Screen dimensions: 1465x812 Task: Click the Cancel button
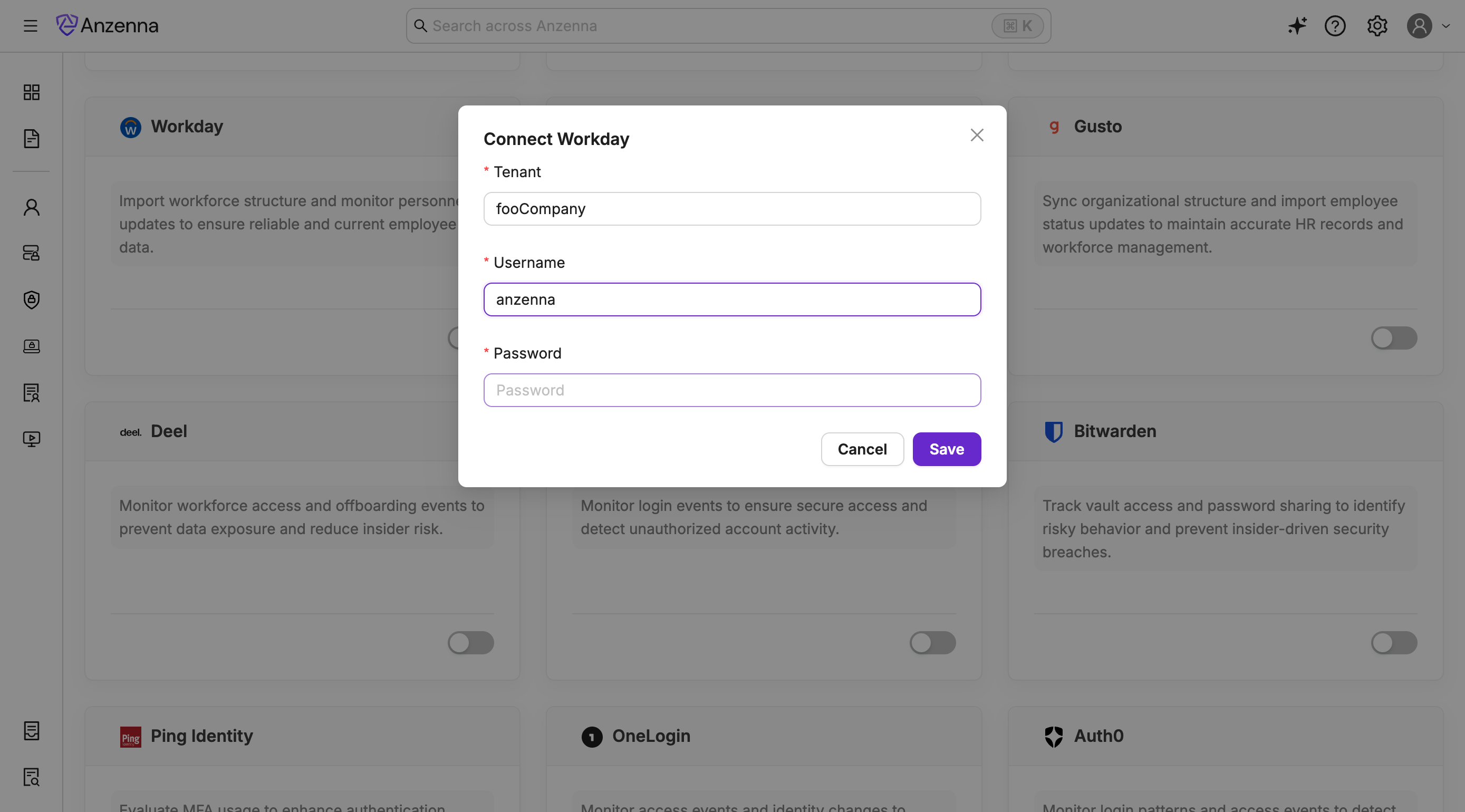coord(862,449)
